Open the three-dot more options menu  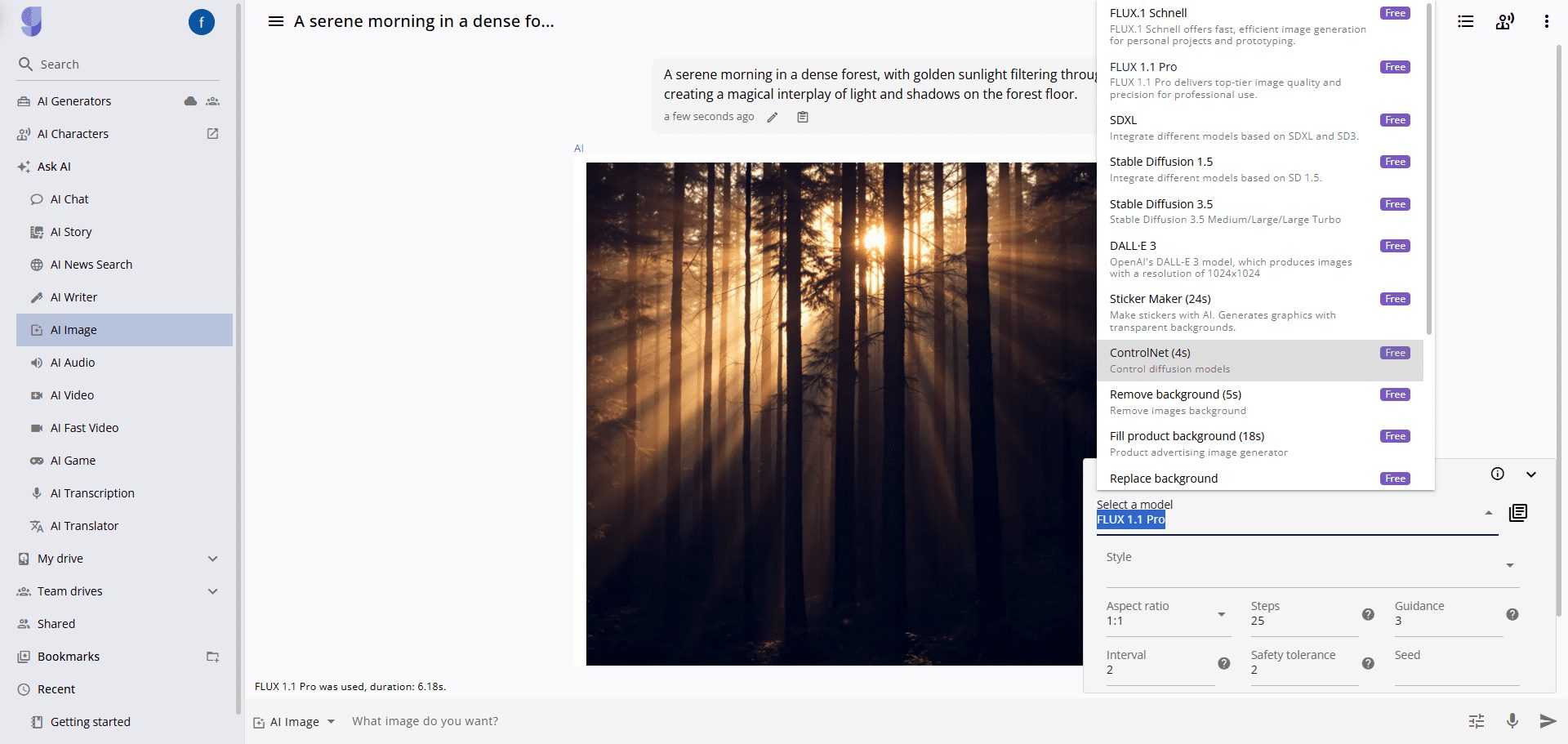(x=1546, y=21)
